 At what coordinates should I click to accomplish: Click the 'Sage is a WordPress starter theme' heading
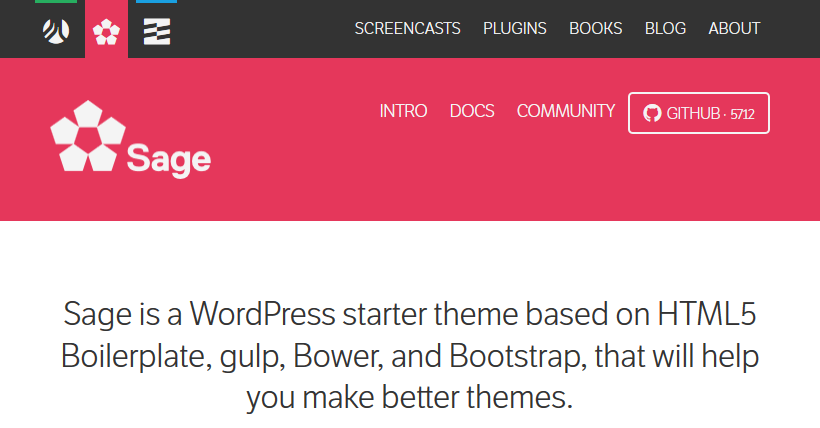tap(410, 356)
